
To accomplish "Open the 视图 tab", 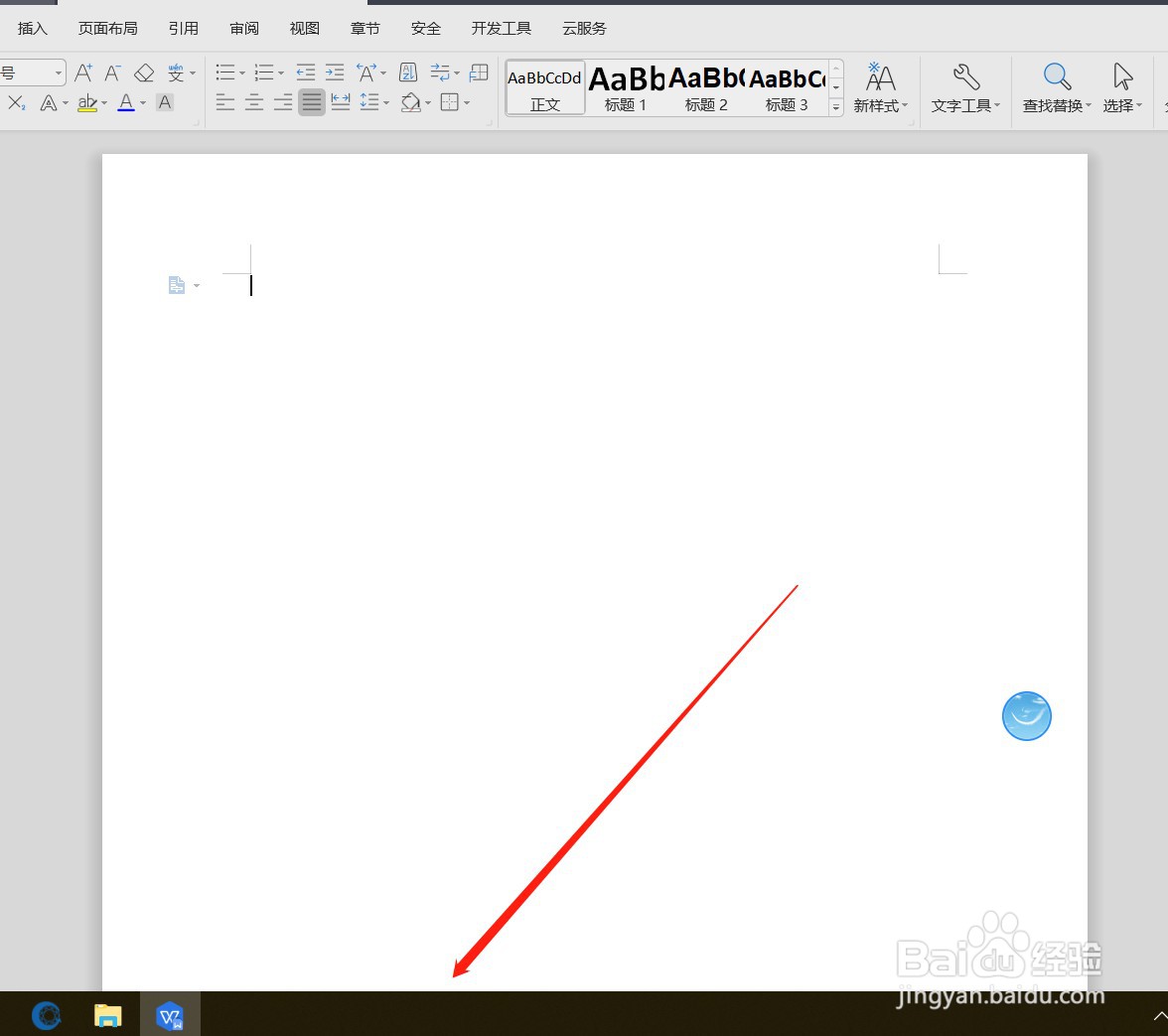I will (x=305, y=28).
